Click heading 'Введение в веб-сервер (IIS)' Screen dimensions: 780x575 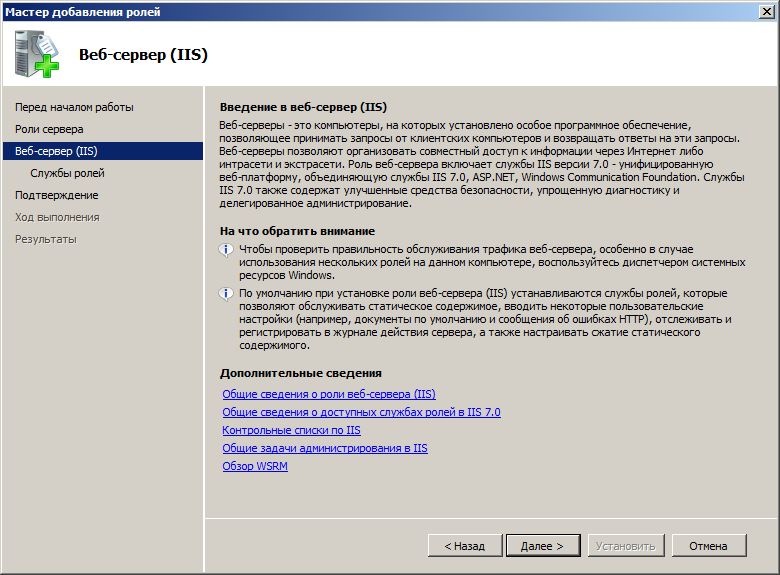click(303, 107)
